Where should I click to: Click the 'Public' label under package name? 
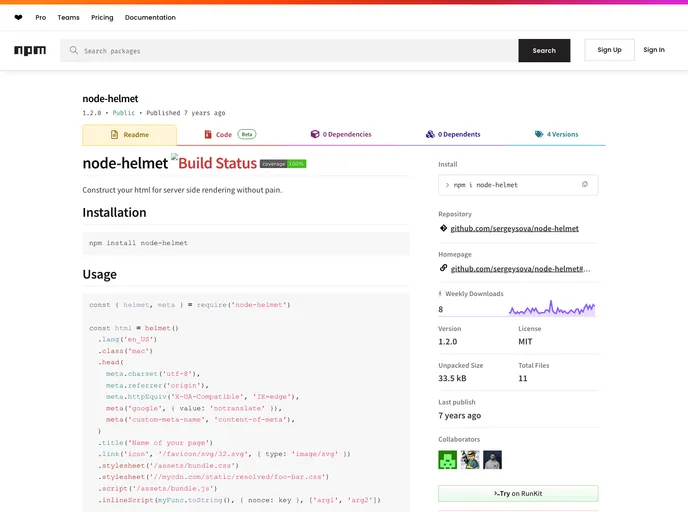(124, 113)
